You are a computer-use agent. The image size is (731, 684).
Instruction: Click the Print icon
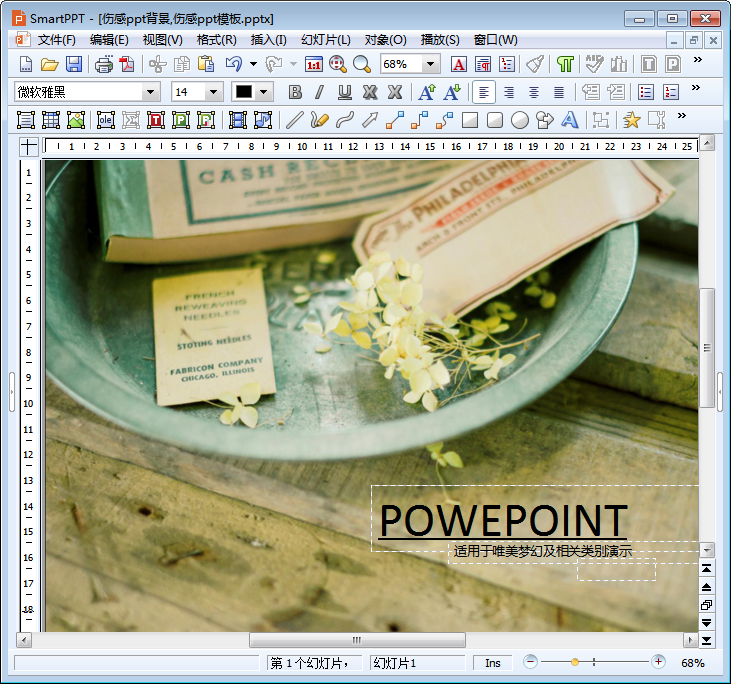coord(103,64)
